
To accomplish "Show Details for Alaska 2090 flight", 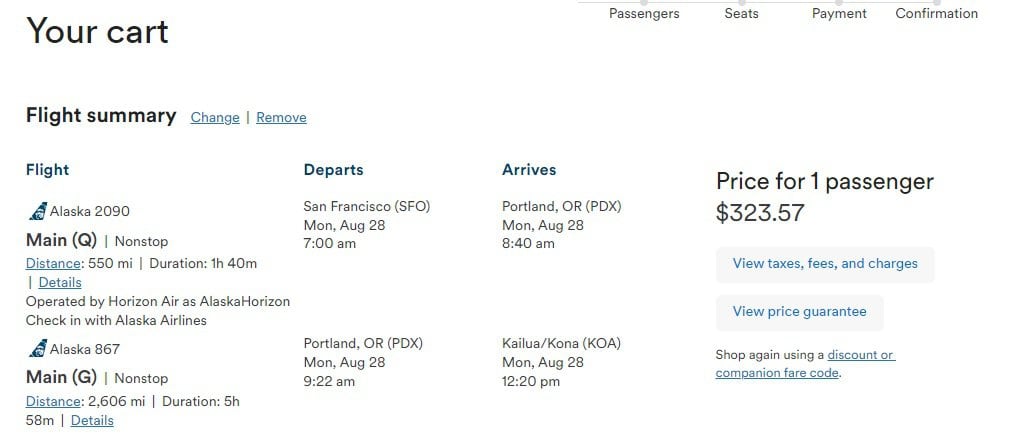I will click(x=60, y=282).
